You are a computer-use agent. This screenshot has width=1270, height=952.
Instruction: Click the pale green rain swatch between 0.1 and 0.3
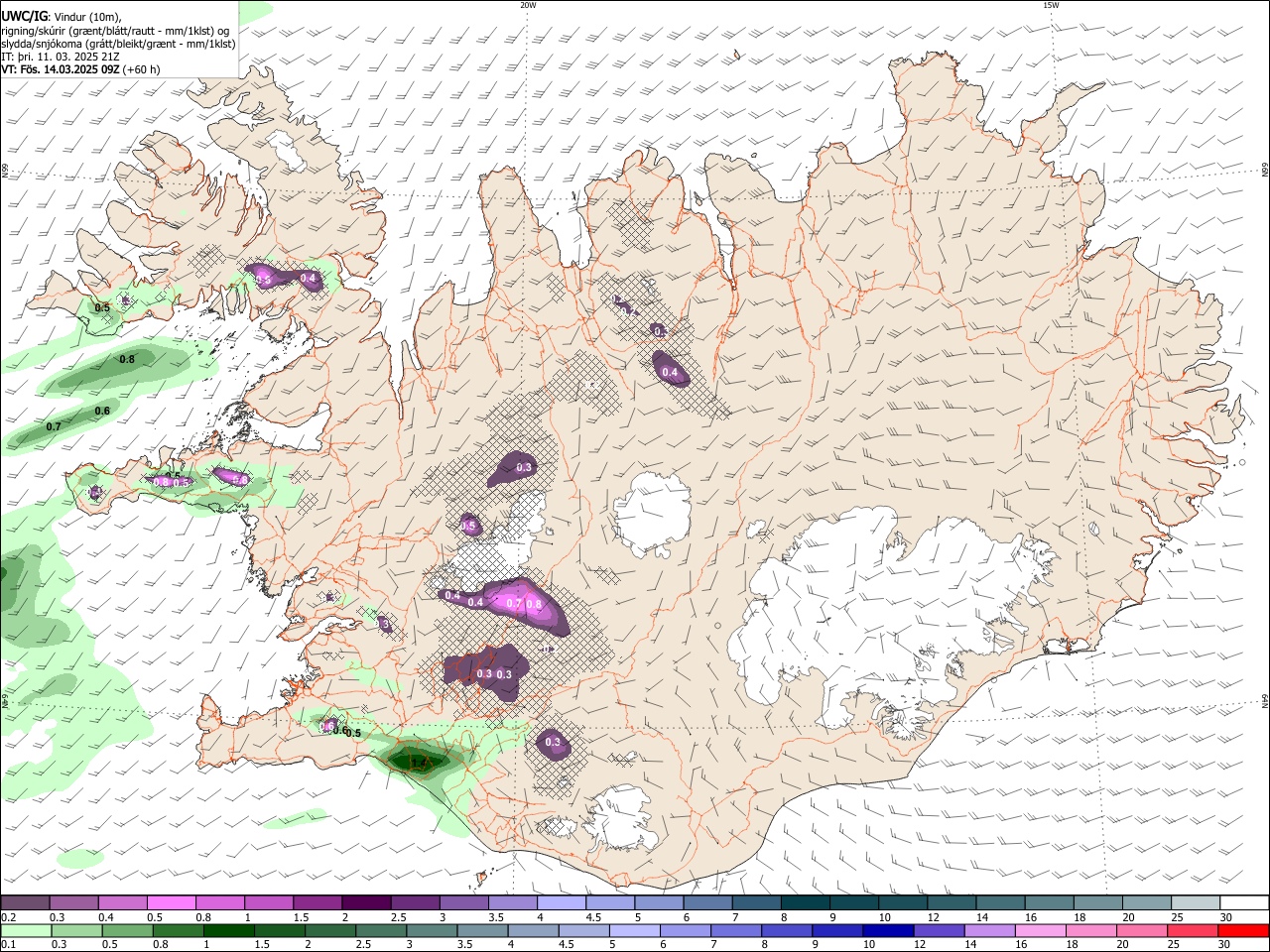(x=26, y=930)
